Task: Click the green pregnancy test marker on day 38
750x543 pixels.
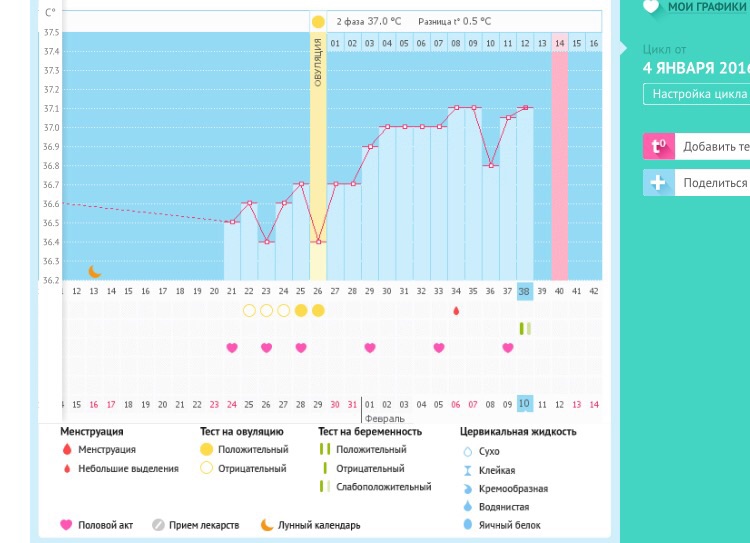Action: 524,328
